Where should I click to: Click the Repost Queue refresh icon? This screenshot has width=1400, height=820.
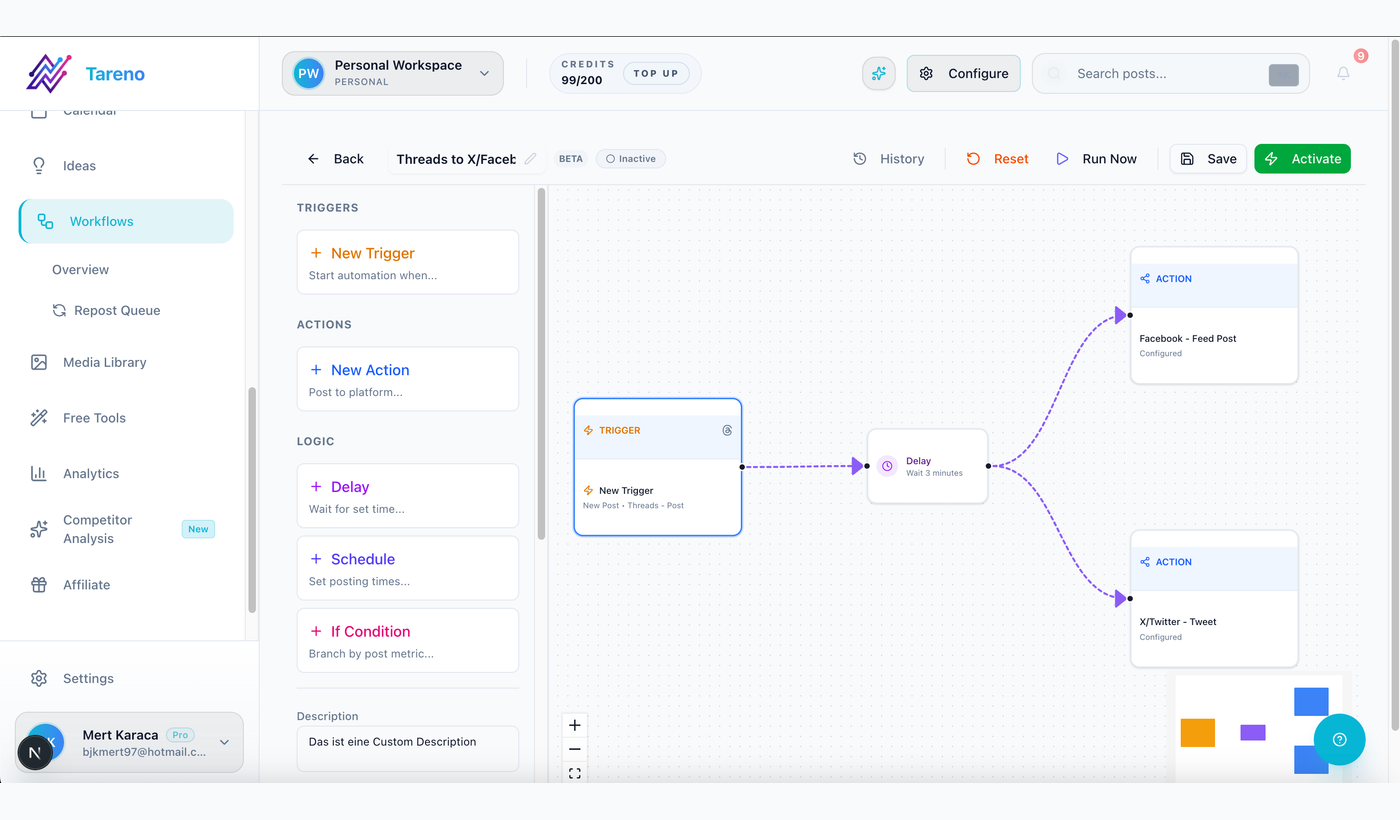tap(60, 311)
